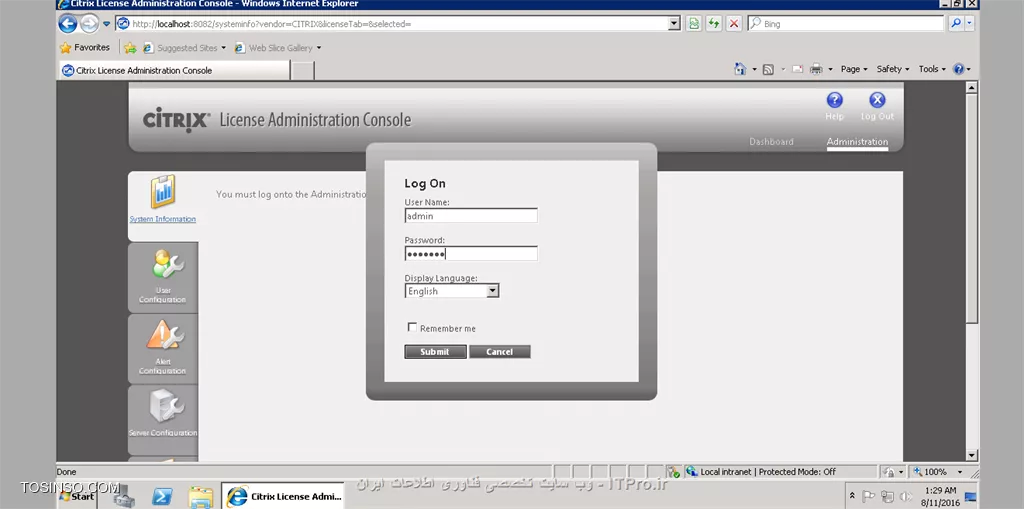
Task: Click the Compatibility View icon
Action: 694,24
